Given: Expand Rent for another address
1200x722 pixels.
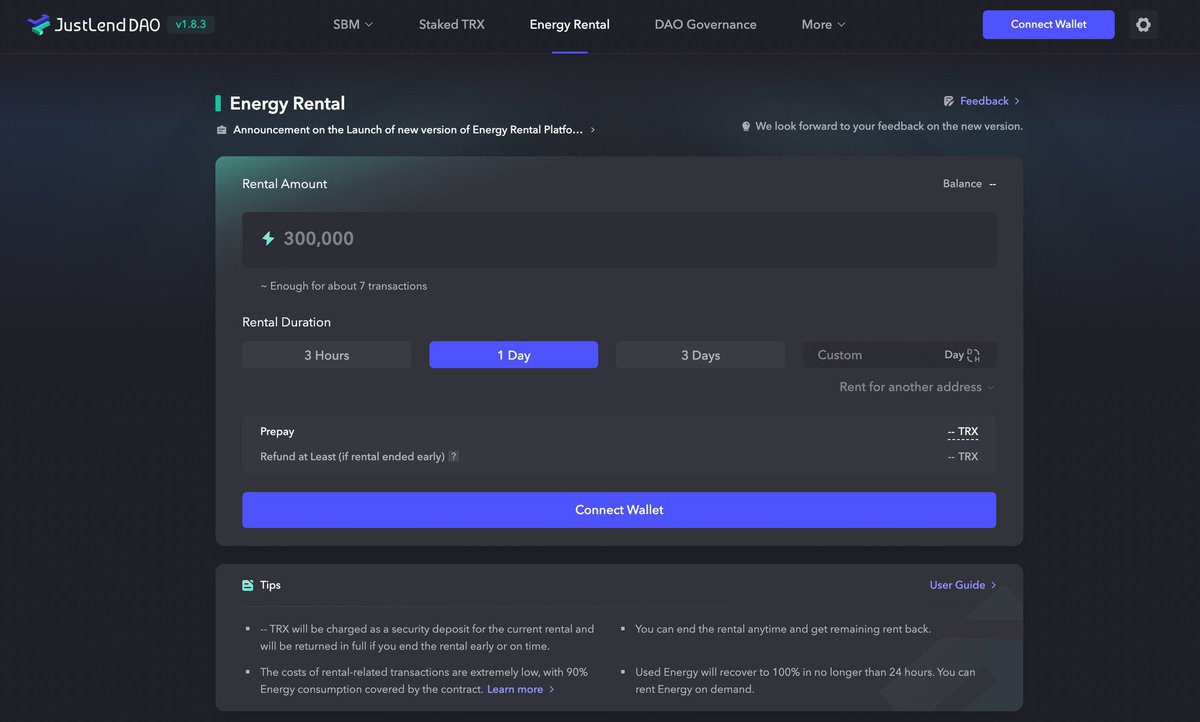Looking at the screenshot, I should [916, 387].
